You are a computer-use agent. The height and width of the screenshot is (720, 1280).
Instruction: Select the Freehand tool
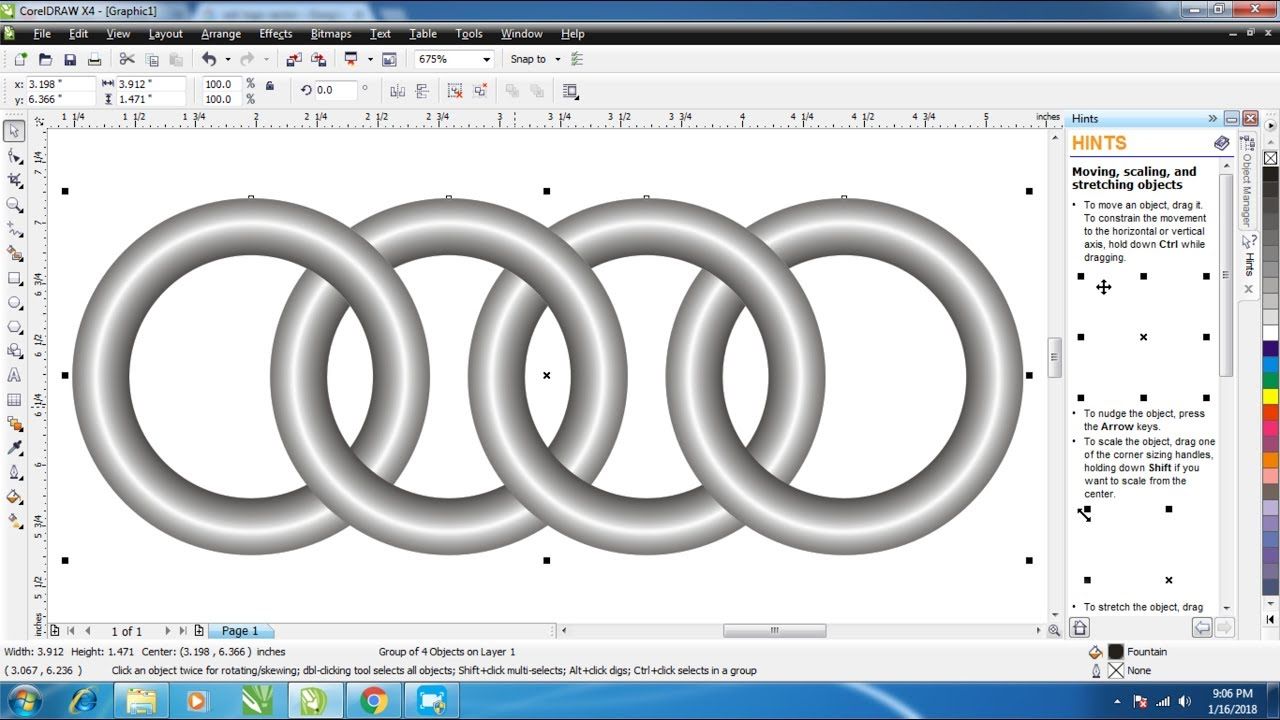click(x=14, y=229)
